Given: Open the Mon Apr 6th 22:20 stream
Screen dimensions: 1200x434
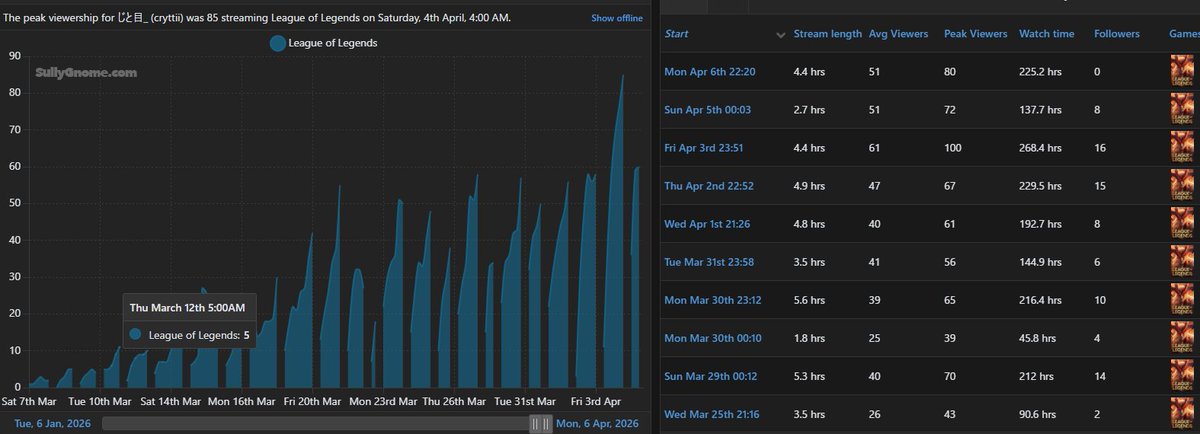Looking at the screenshot, I should click(x=710, y=72).
